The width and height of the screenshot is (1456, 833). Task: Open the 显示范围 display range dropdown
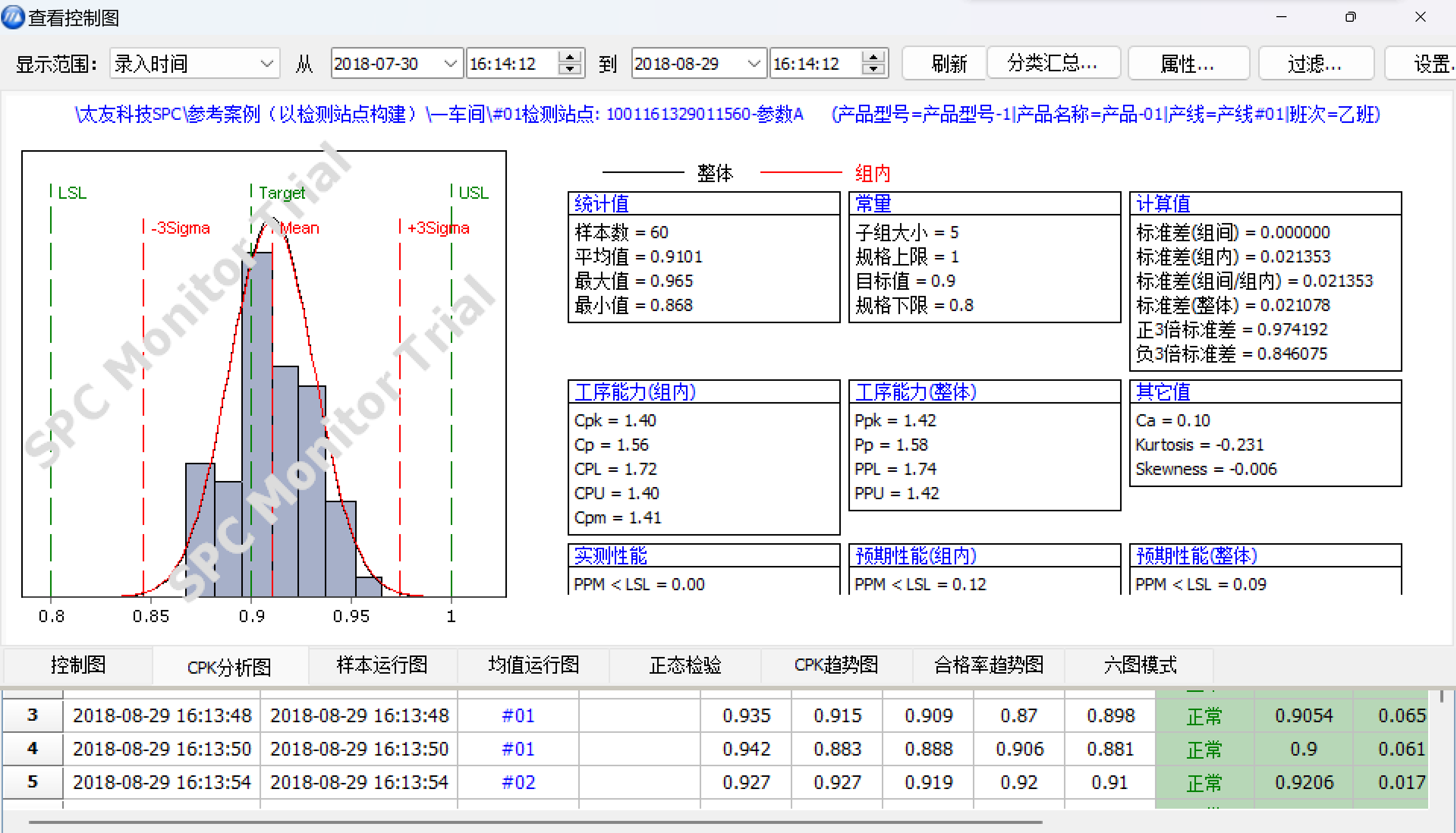click(x=267, y=63)
